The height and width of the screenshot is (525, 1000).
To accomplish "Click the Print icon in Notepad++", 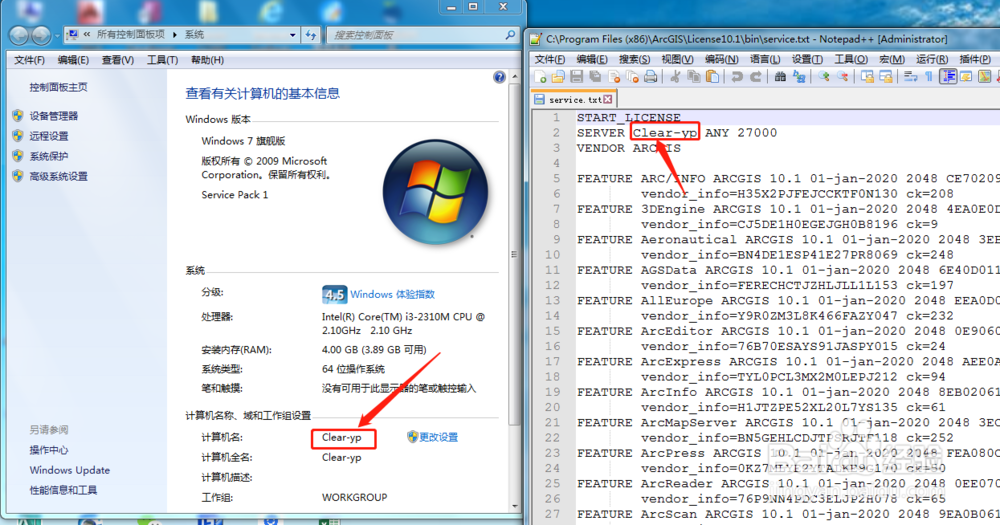I will [651, 77].
